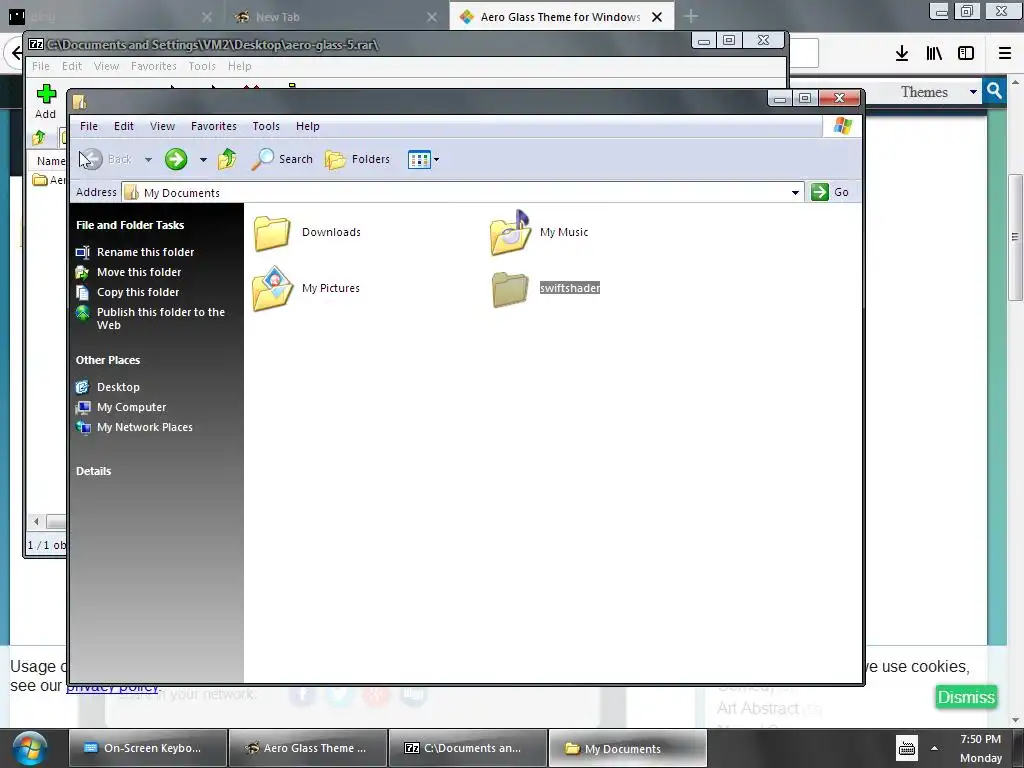The height and width of the screenshot is (768, 1024).
Task: Click the blue search magnifier button
Action: click(994, 90)
